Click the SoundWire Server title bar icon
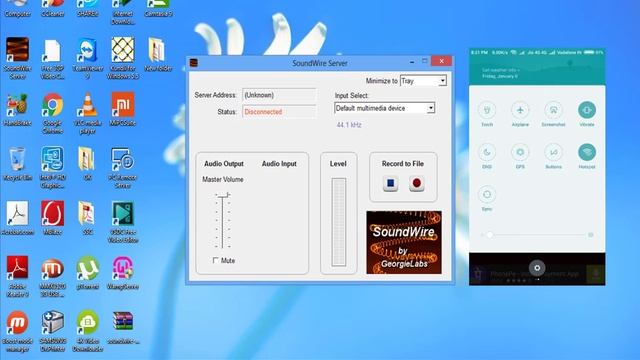Image resolution: width=640 pixels, height=360 pixels. 194,62
